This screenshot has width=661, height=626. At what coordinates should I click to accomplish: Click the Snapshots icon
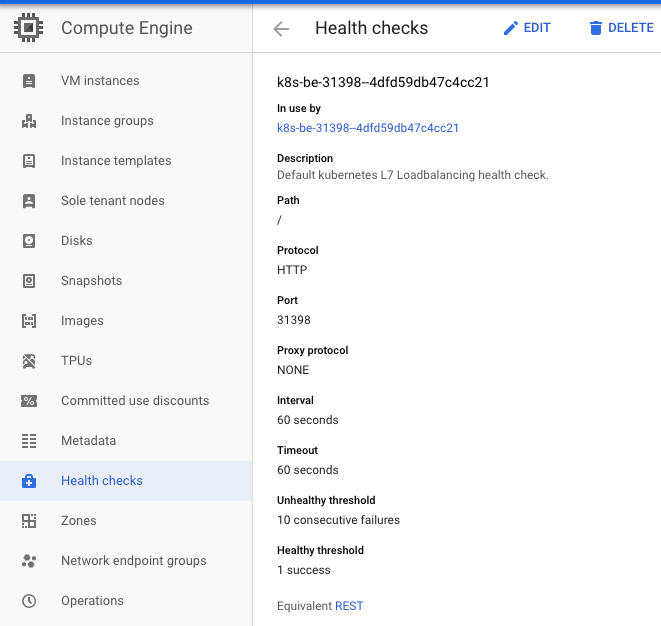29,281
